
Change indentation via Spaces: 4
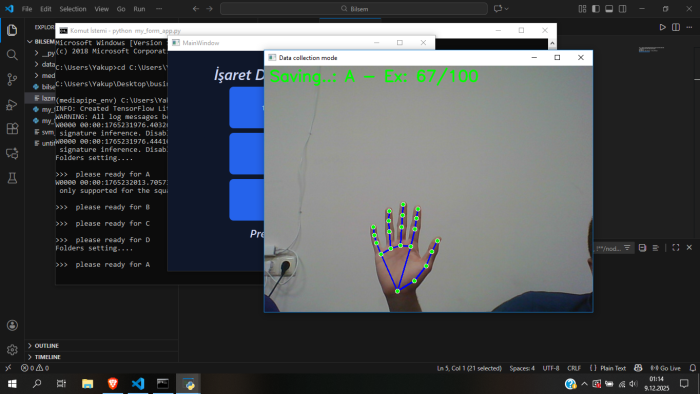click(522, 368)
